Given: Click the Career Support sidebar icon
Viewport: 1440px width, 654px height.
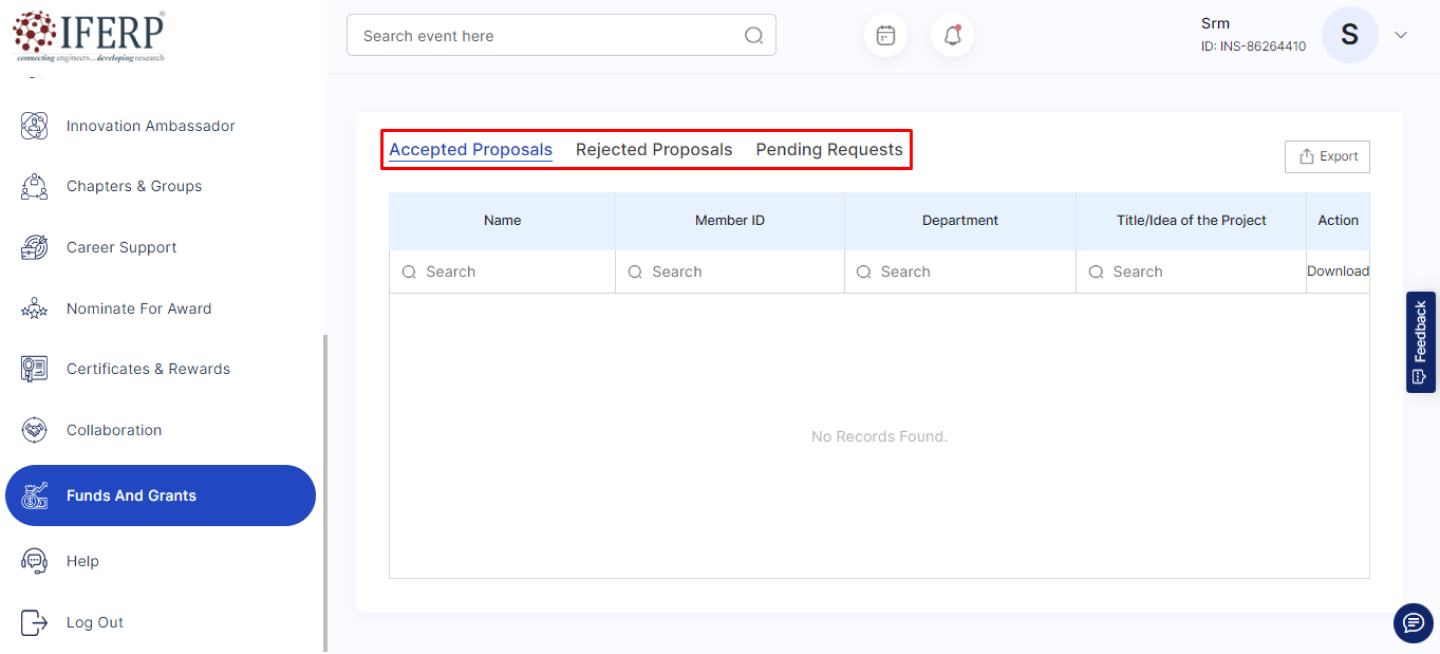Looking at the screenshot, I should pos(34,248).
